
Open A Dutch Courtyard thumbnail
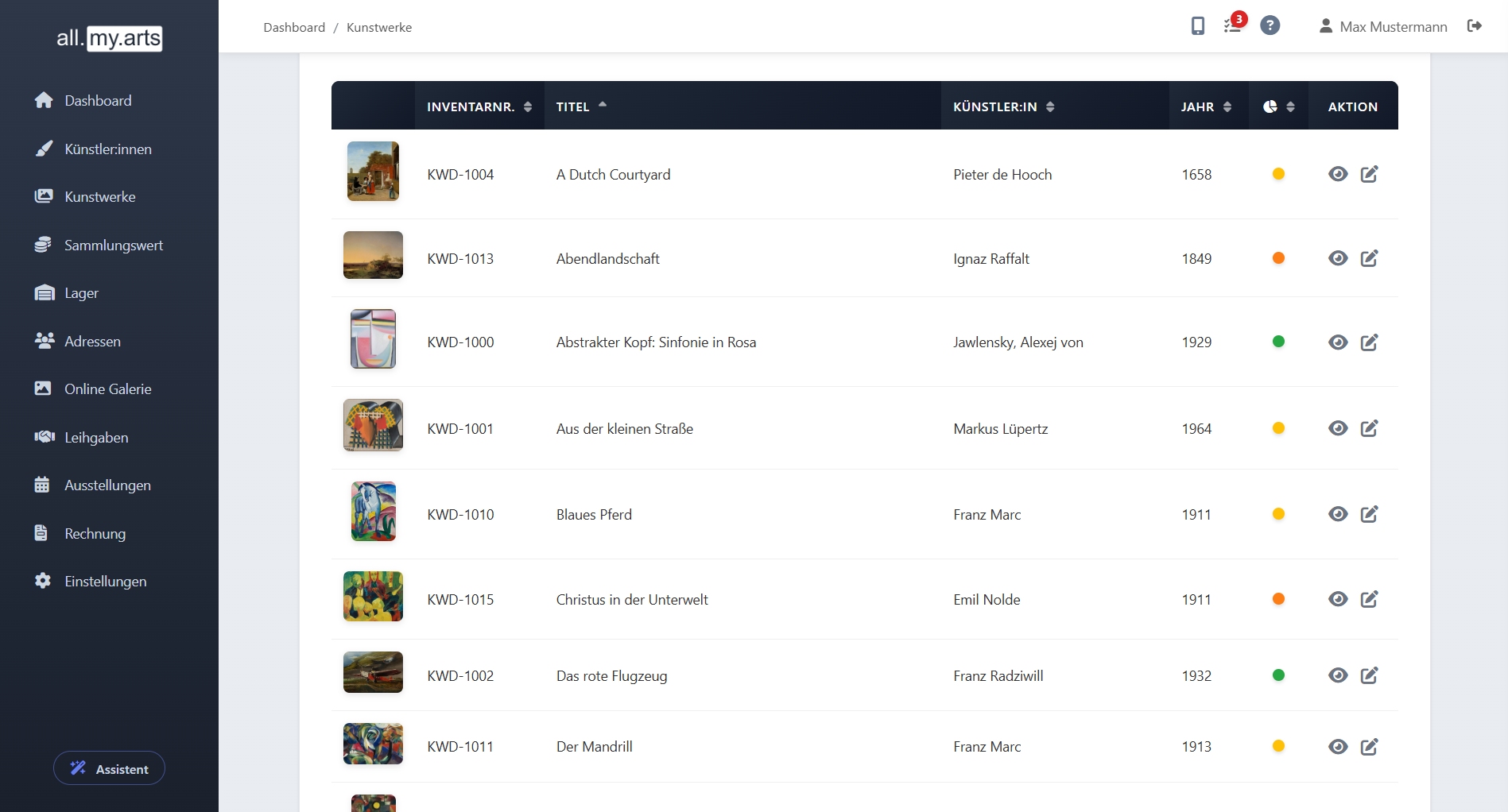[373, 172]
